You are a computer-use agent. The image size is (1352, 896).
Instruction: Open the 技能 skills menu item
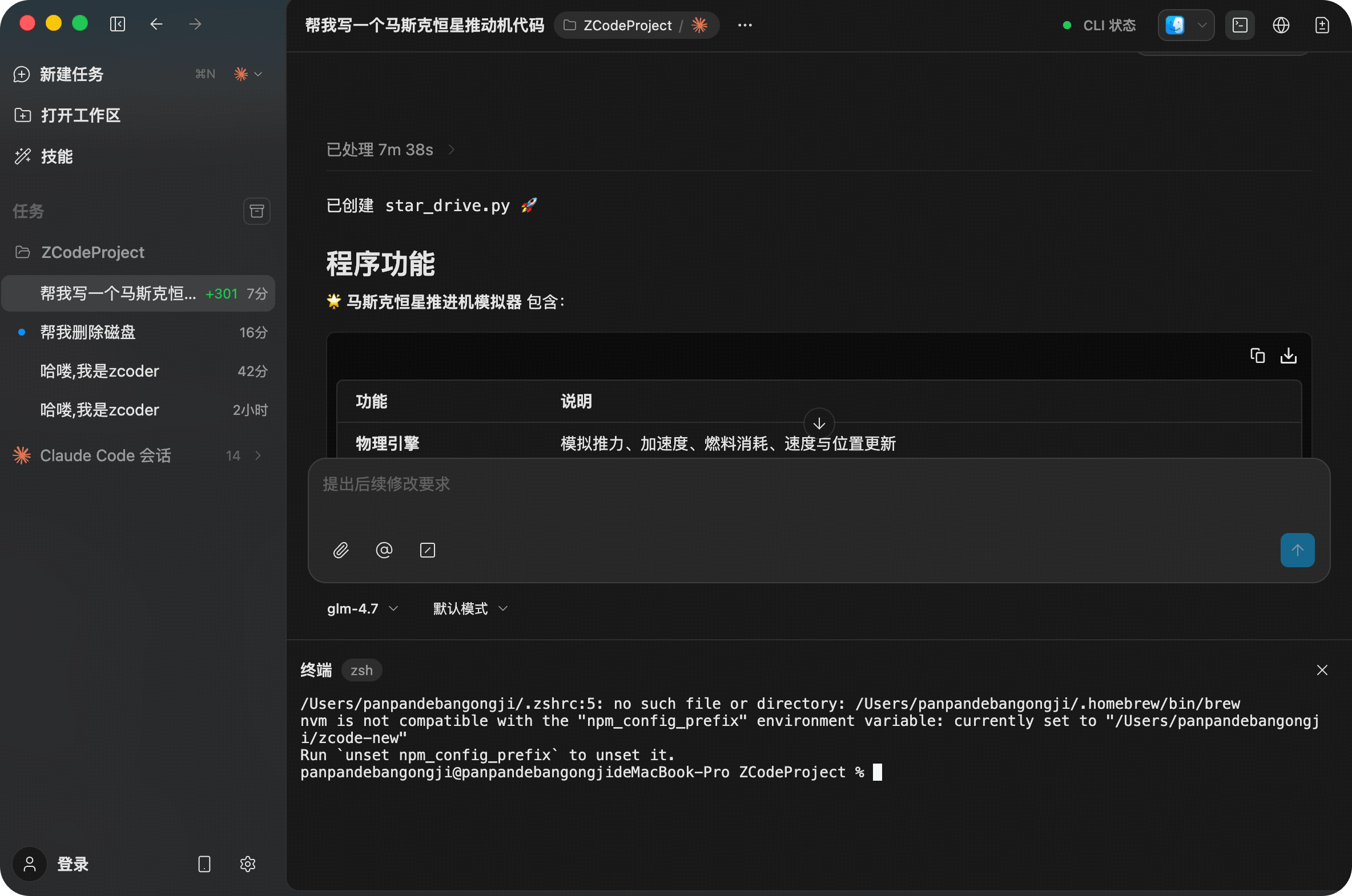57,156
